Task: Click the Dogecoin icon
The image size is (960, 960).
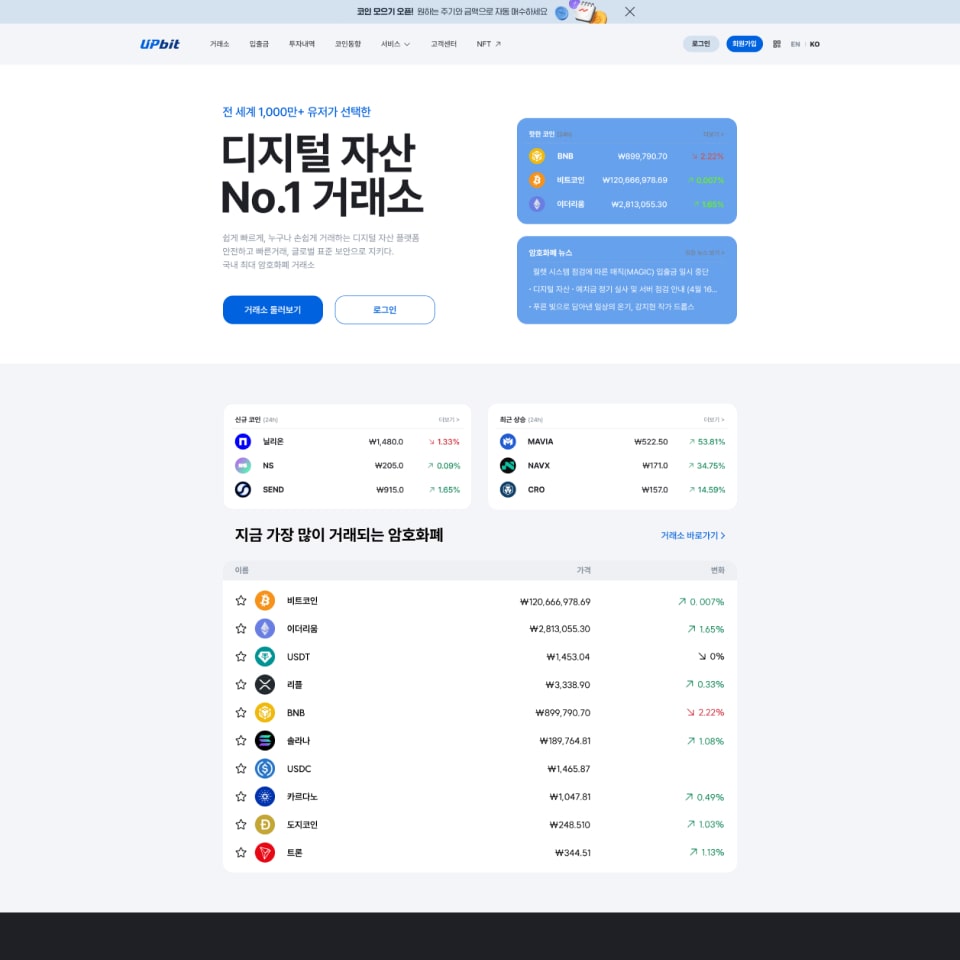Action: coord(265,825)
